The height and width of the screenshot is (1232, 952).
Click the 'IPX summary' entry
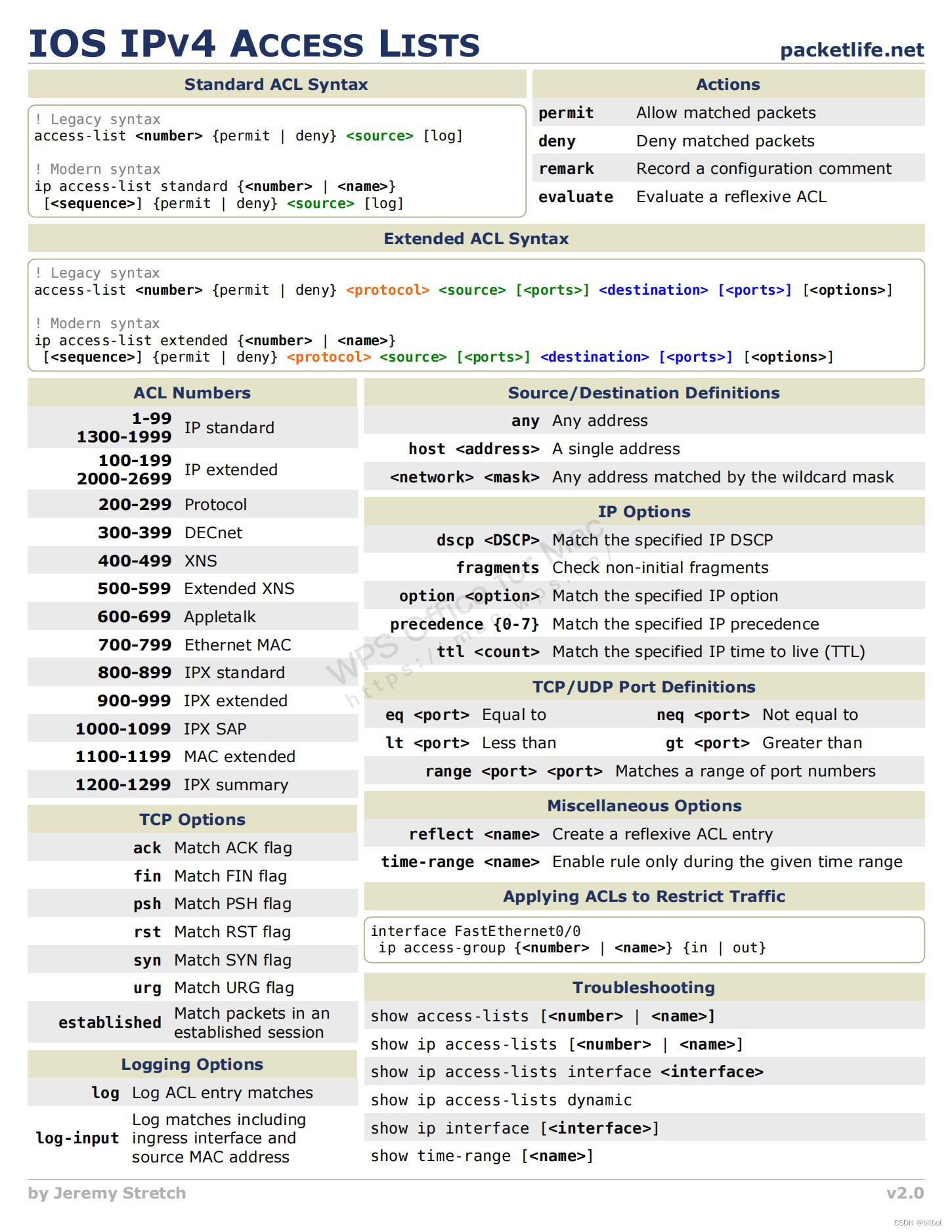coord(236,784)
